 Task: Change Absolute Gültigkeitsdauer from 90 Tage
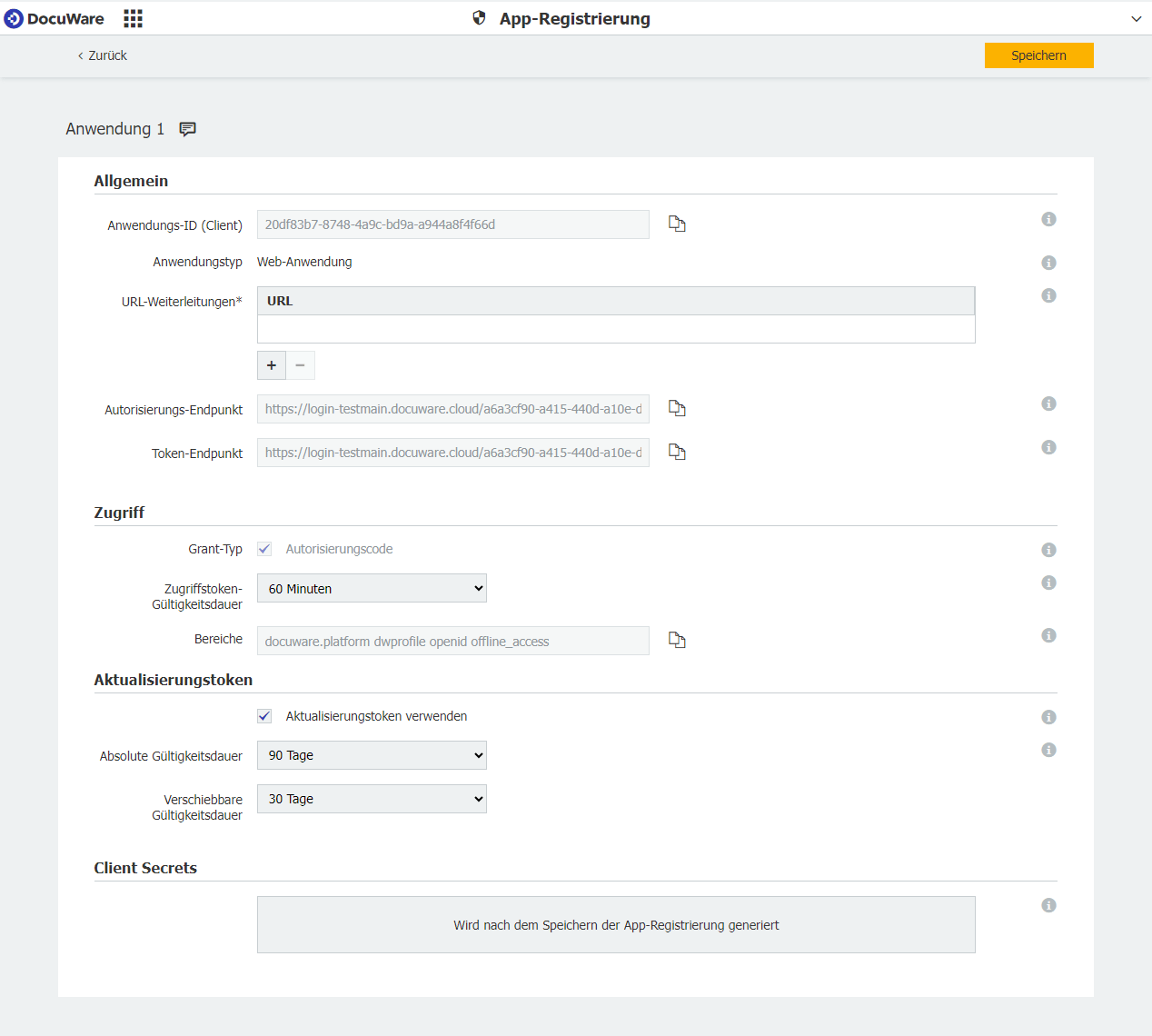pos(372,755)
